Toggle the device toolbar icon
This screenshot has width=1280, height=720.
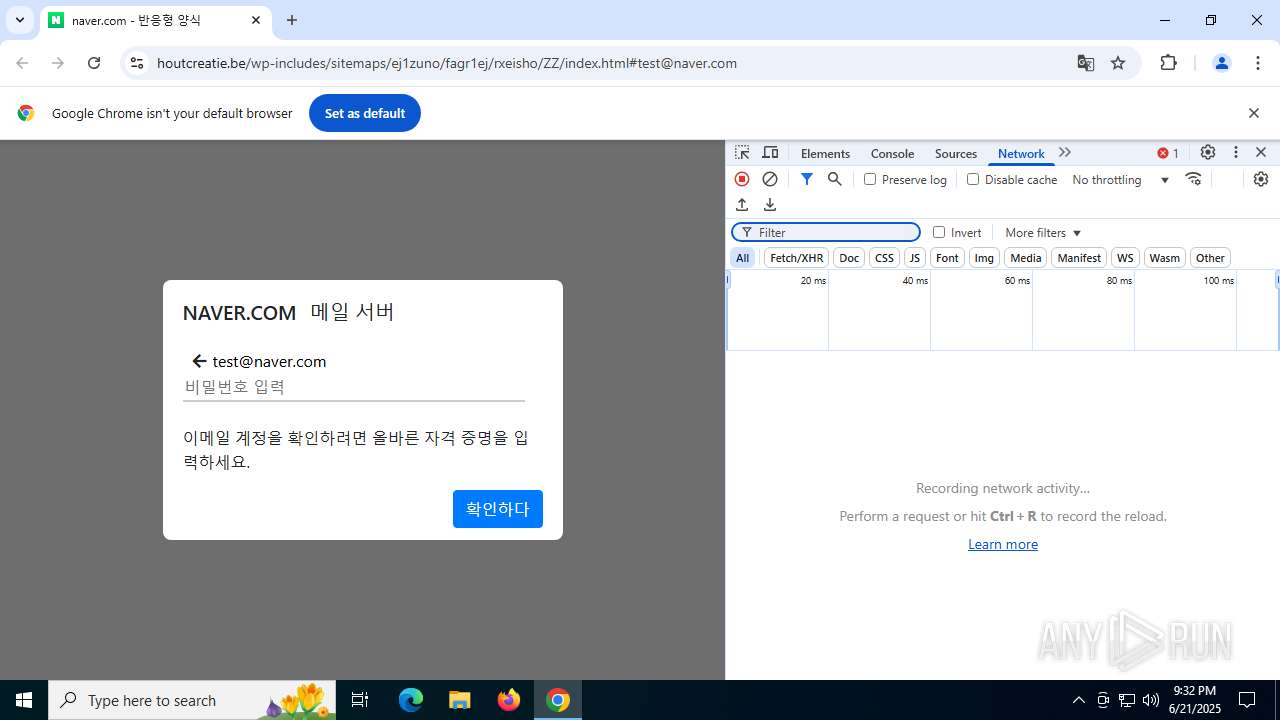(x=770, y=153)
